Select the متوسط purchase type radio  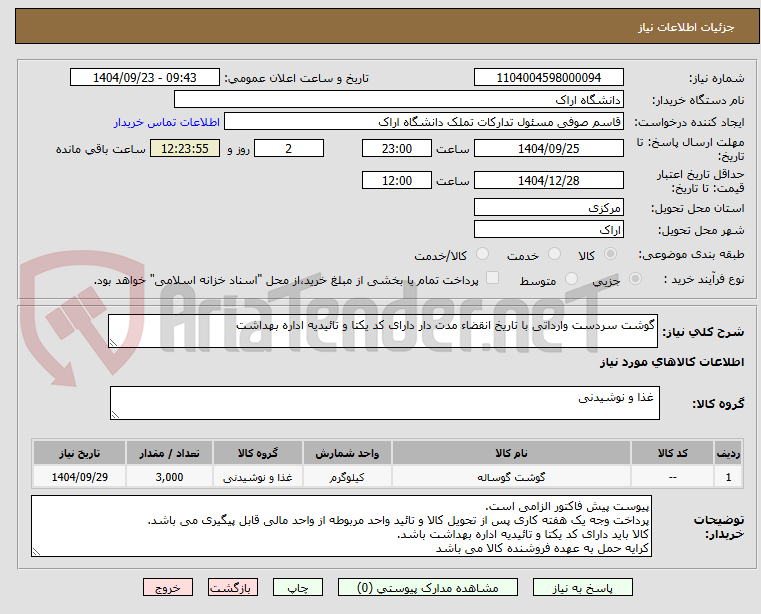[x=571, y=279]
